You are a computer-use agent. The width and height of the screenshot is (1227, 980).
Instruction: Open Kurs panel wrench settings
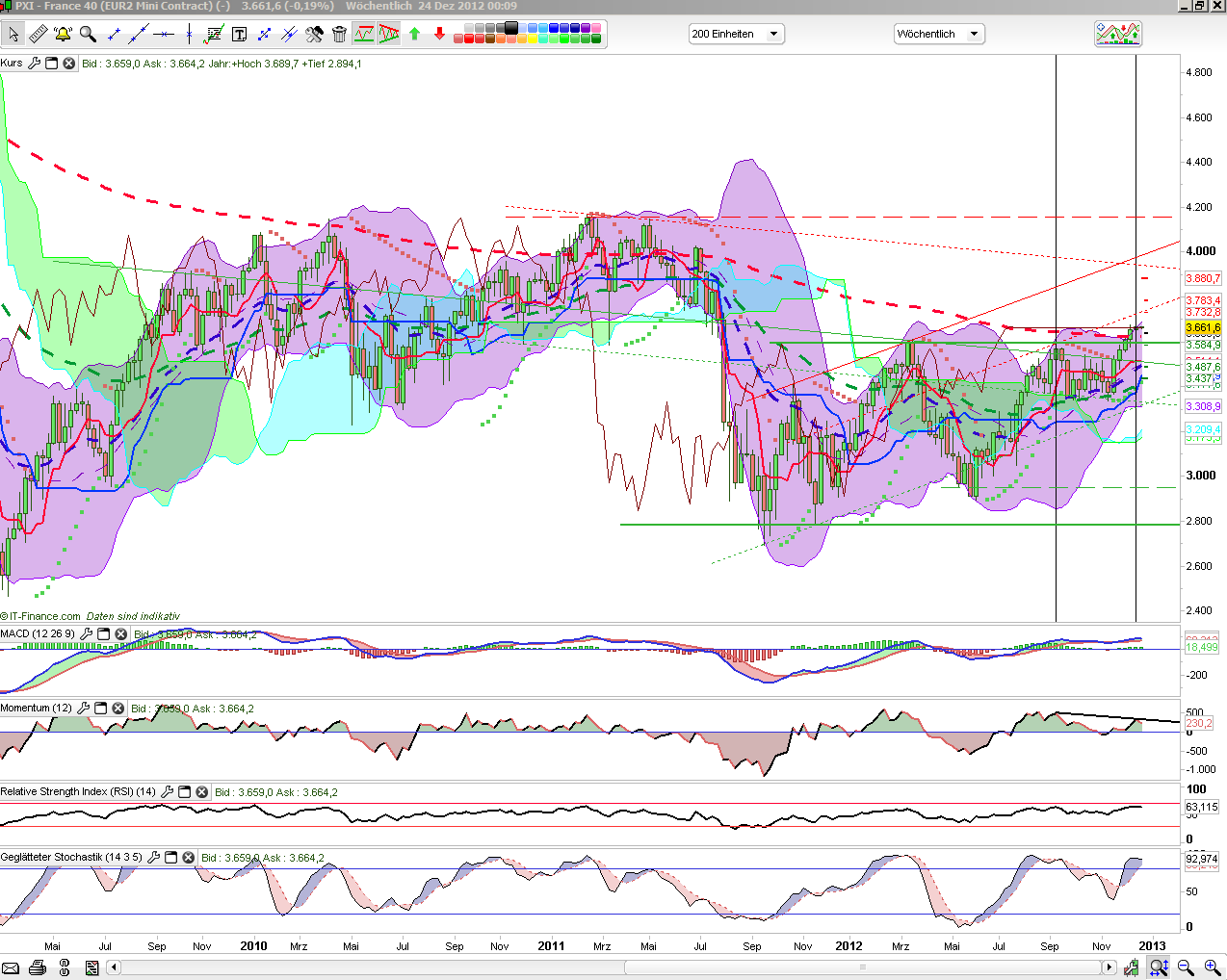pos(35,64)
